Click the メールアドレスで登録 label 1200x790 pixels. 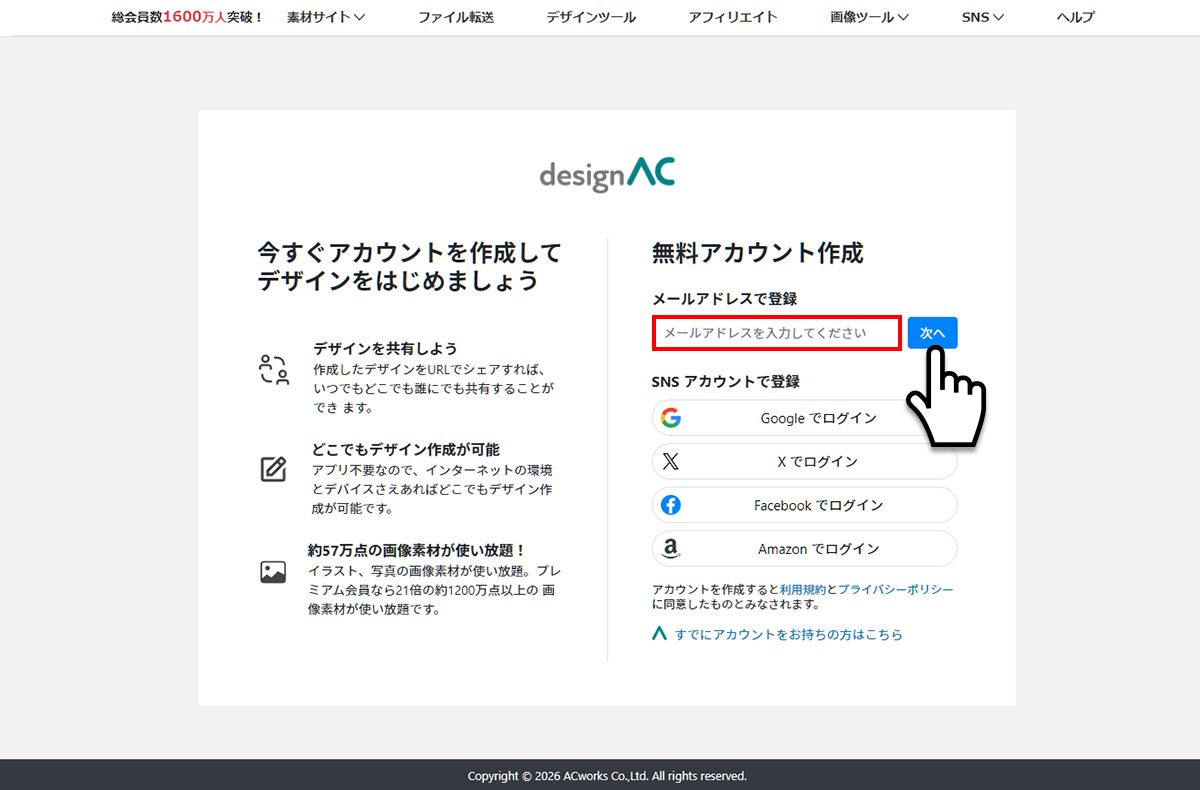pyautogui.click(x=724, y=299)
